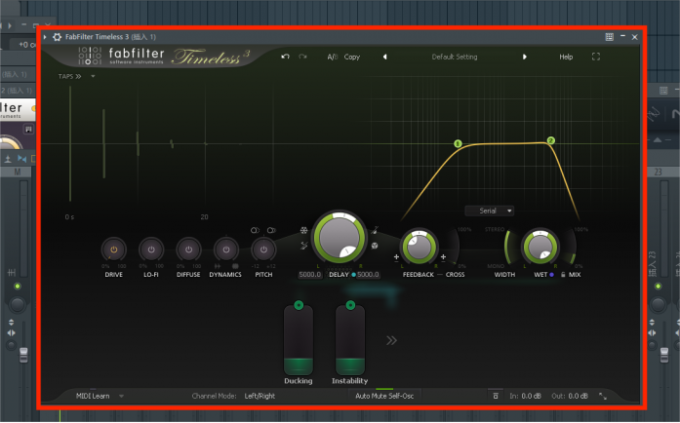Click the Ducking modulation slider
This screenshot has width=680, height=423.
pos(298,341)
